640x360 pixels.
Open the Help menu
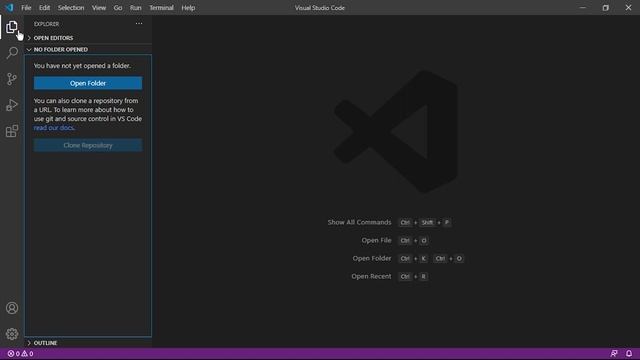coord(188,8)
